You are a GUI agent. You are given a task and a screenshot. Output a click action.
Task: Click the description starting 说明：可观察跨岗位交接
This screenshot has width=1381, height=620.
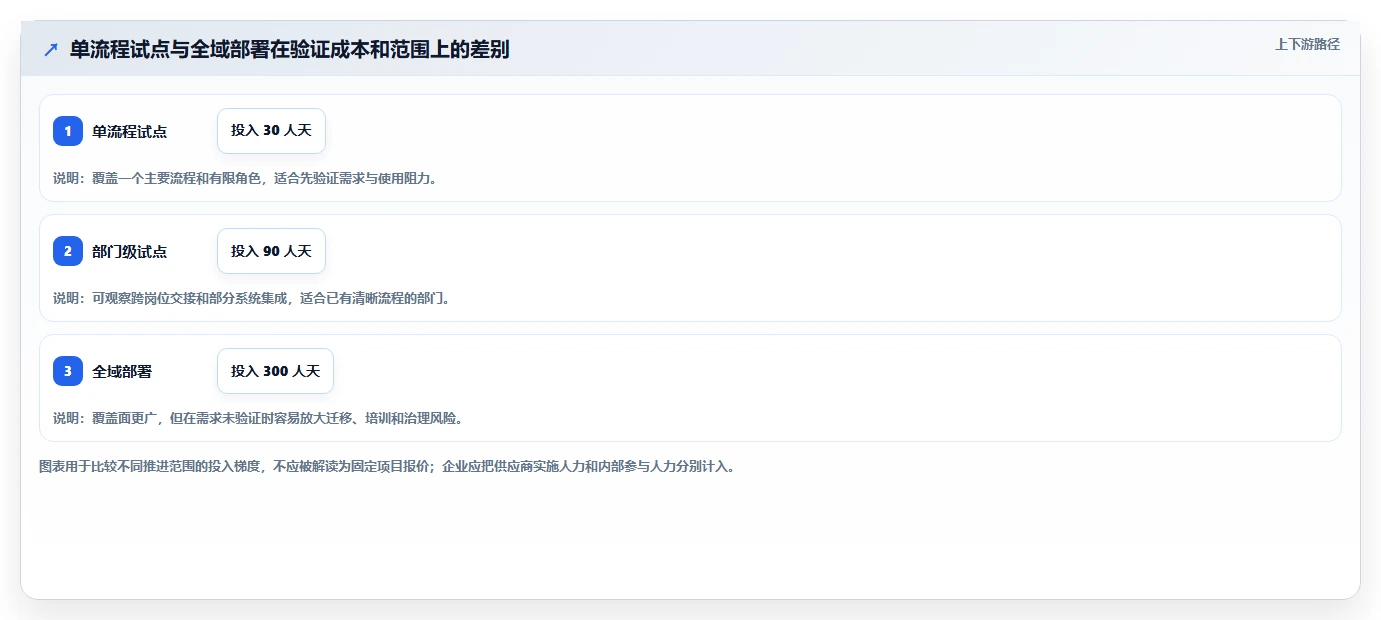pyautogui.click(x=252, y=298)
